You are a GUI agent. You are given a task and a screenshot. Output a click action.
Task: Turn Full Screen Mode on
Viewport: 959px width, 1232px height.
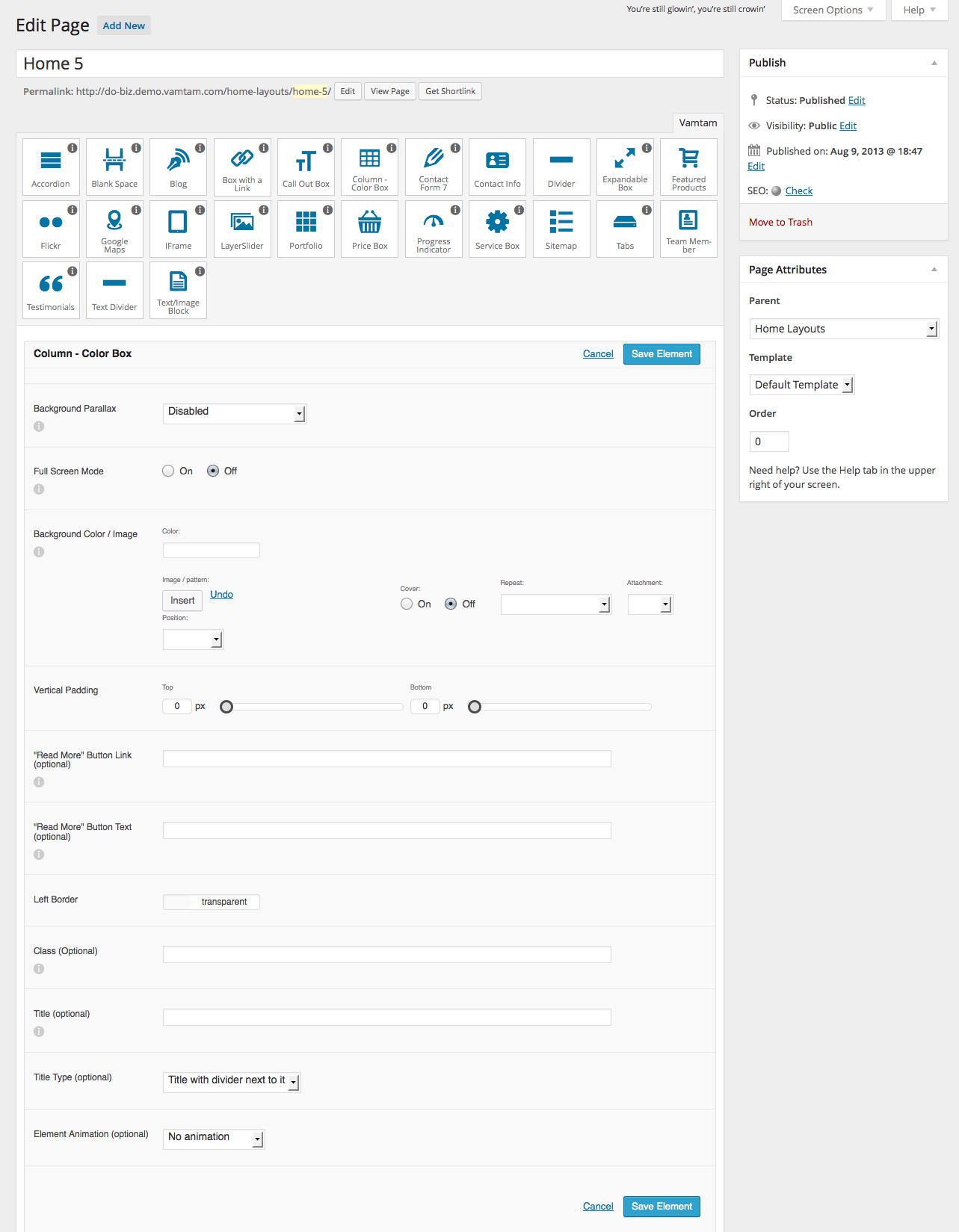(x=168, y=471)
